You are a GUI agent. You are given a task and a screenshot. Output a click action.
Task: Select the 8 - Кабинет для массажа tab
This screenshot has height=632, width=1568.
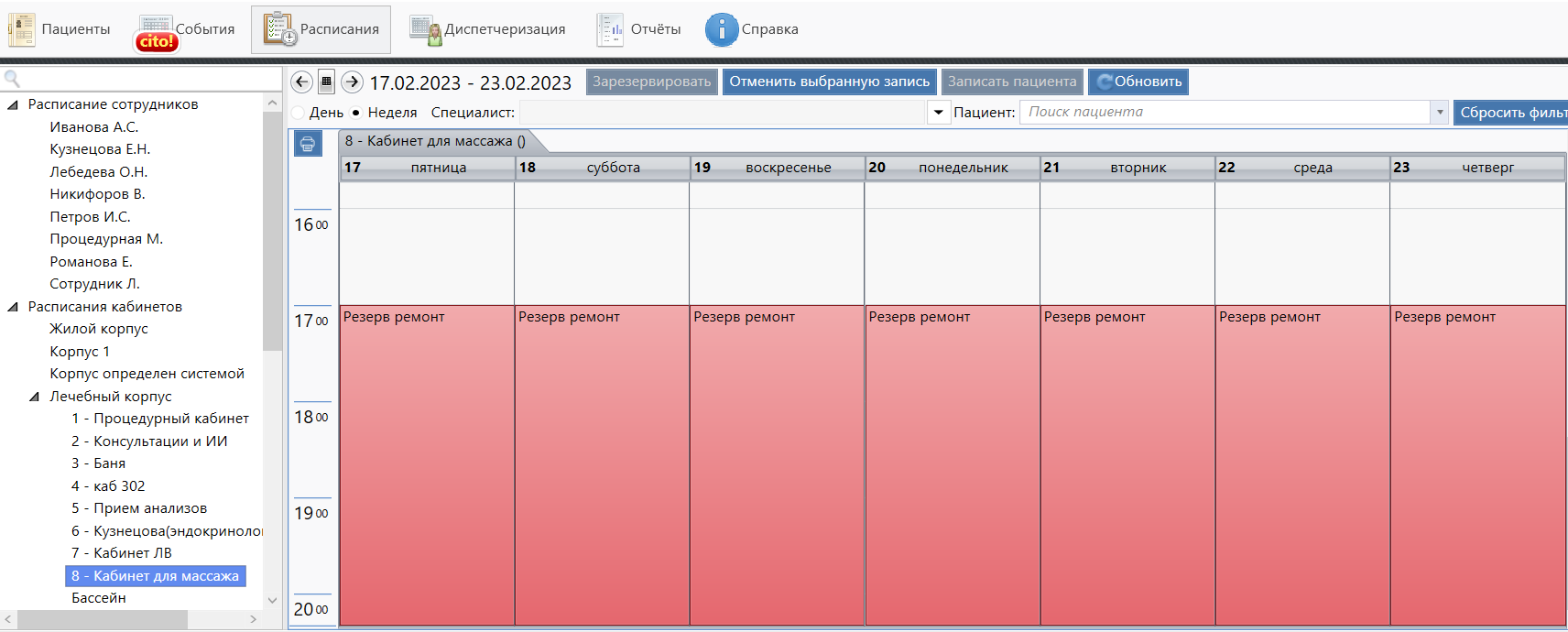(435, 141)
